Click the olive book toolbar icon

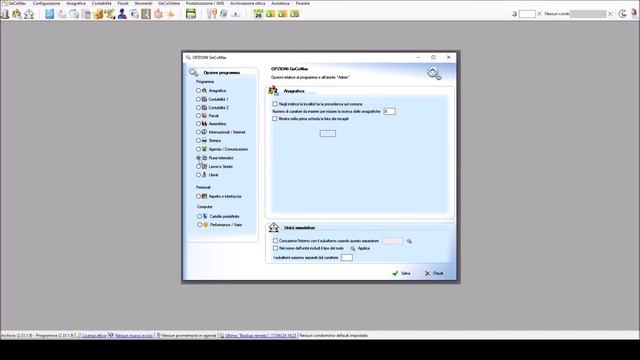(x=146, y=14)
